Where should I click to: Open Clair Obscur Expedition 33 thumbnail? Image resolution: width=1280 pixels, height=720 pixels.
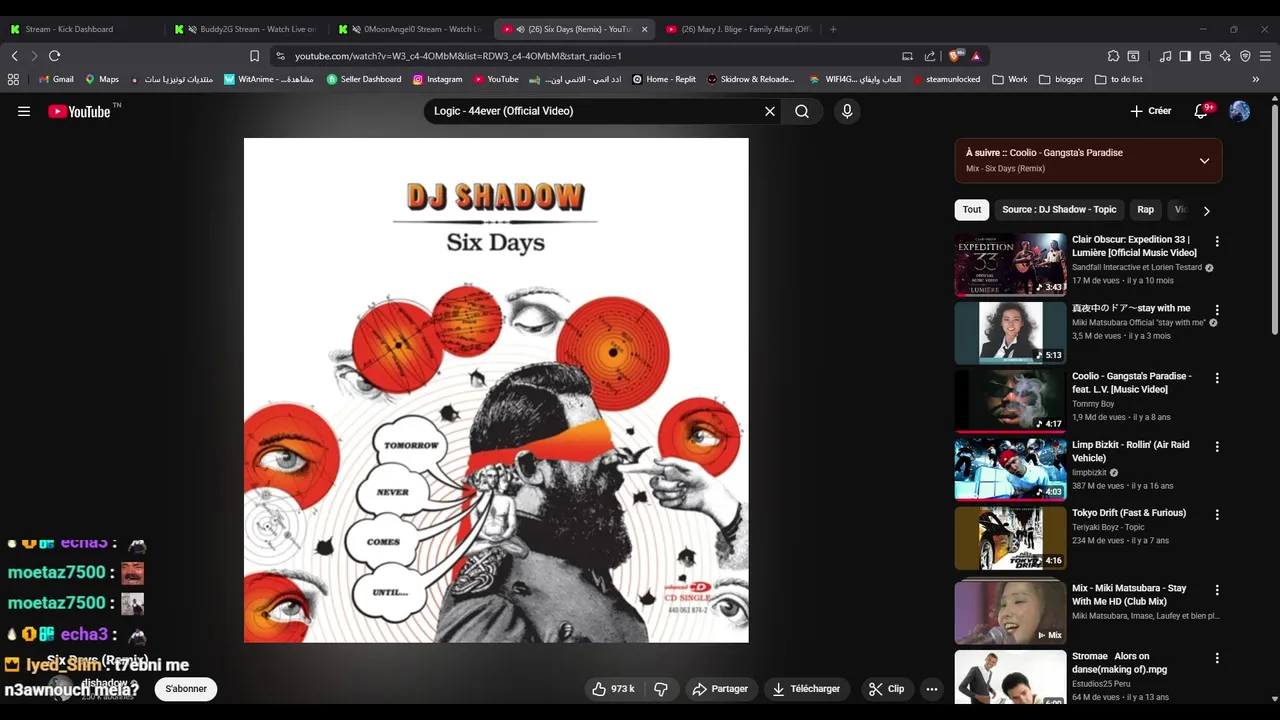1010,264
